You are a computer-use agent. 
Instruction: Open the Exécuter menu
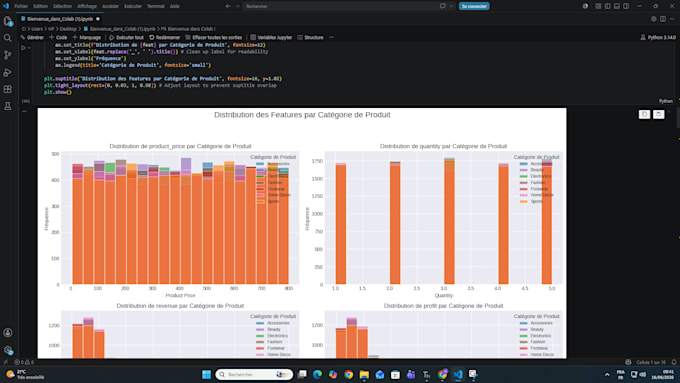coord(133,6)
